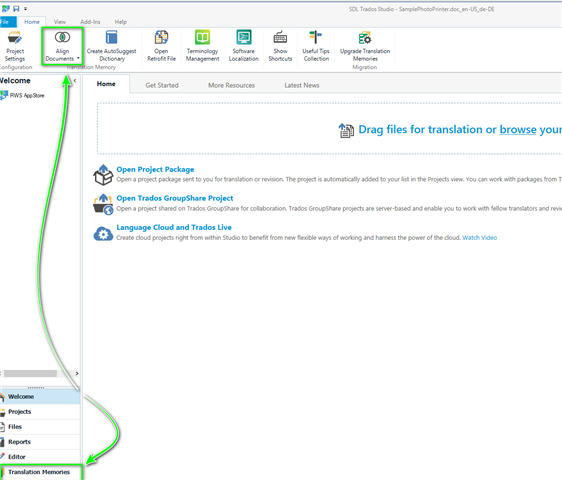Click the GroupShare Project globe icon
This screenshot has height=480, width=562.
coord(103,204)
